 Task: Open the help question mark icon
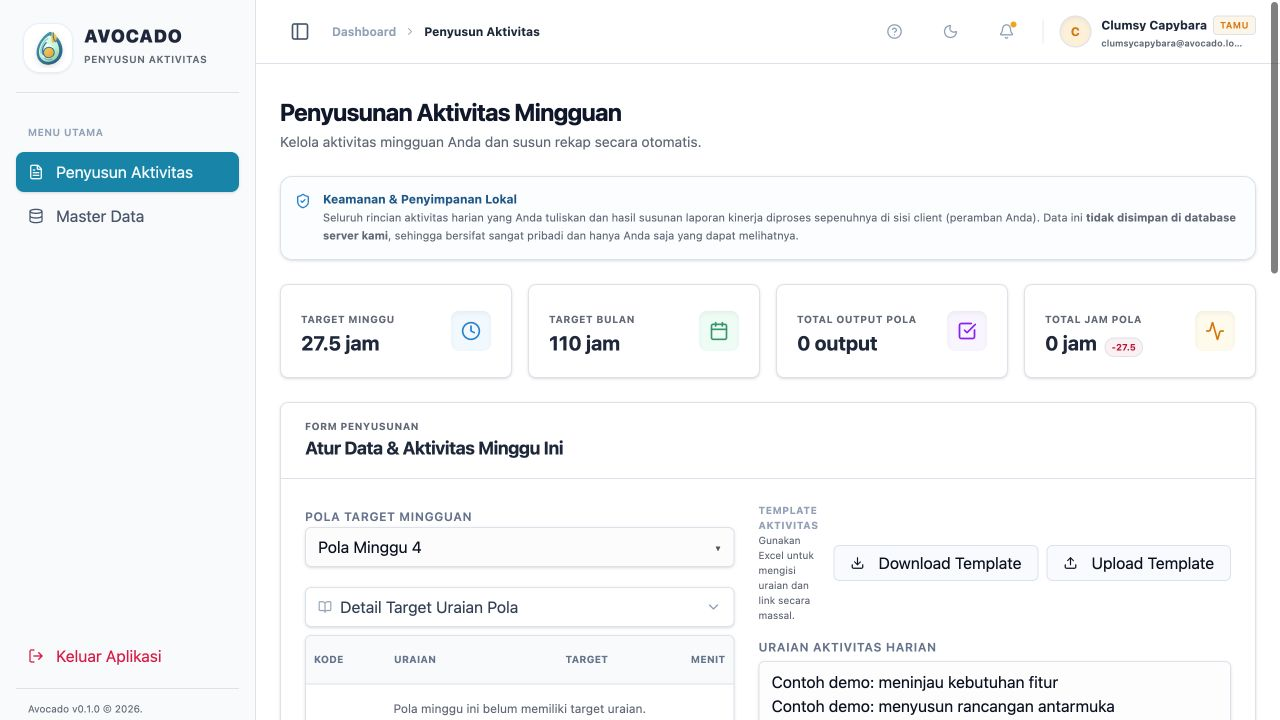click(x=895, y=32)
